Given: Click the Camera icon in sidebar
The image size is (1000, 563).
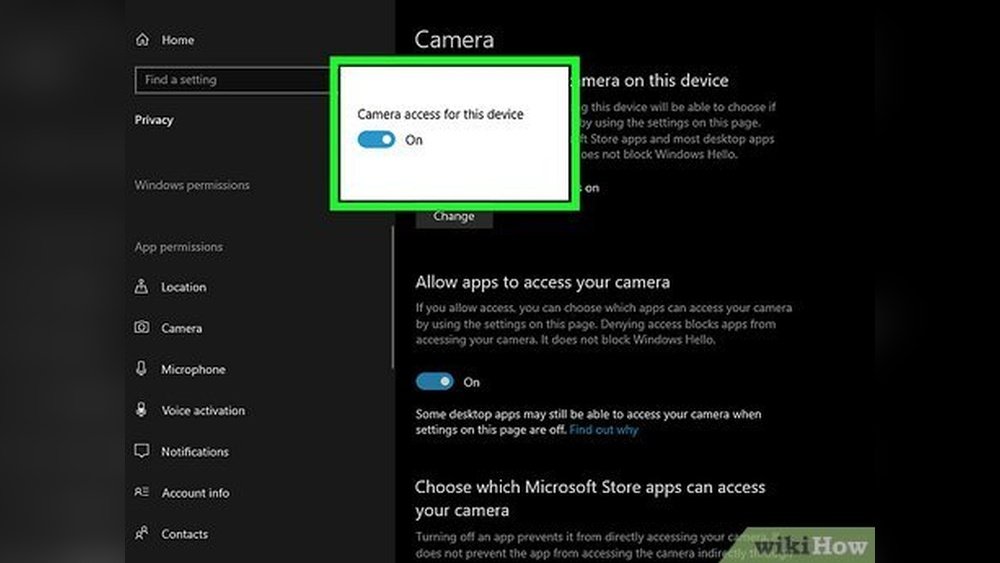Looking at the screenshot, I should tap(142, 327).
